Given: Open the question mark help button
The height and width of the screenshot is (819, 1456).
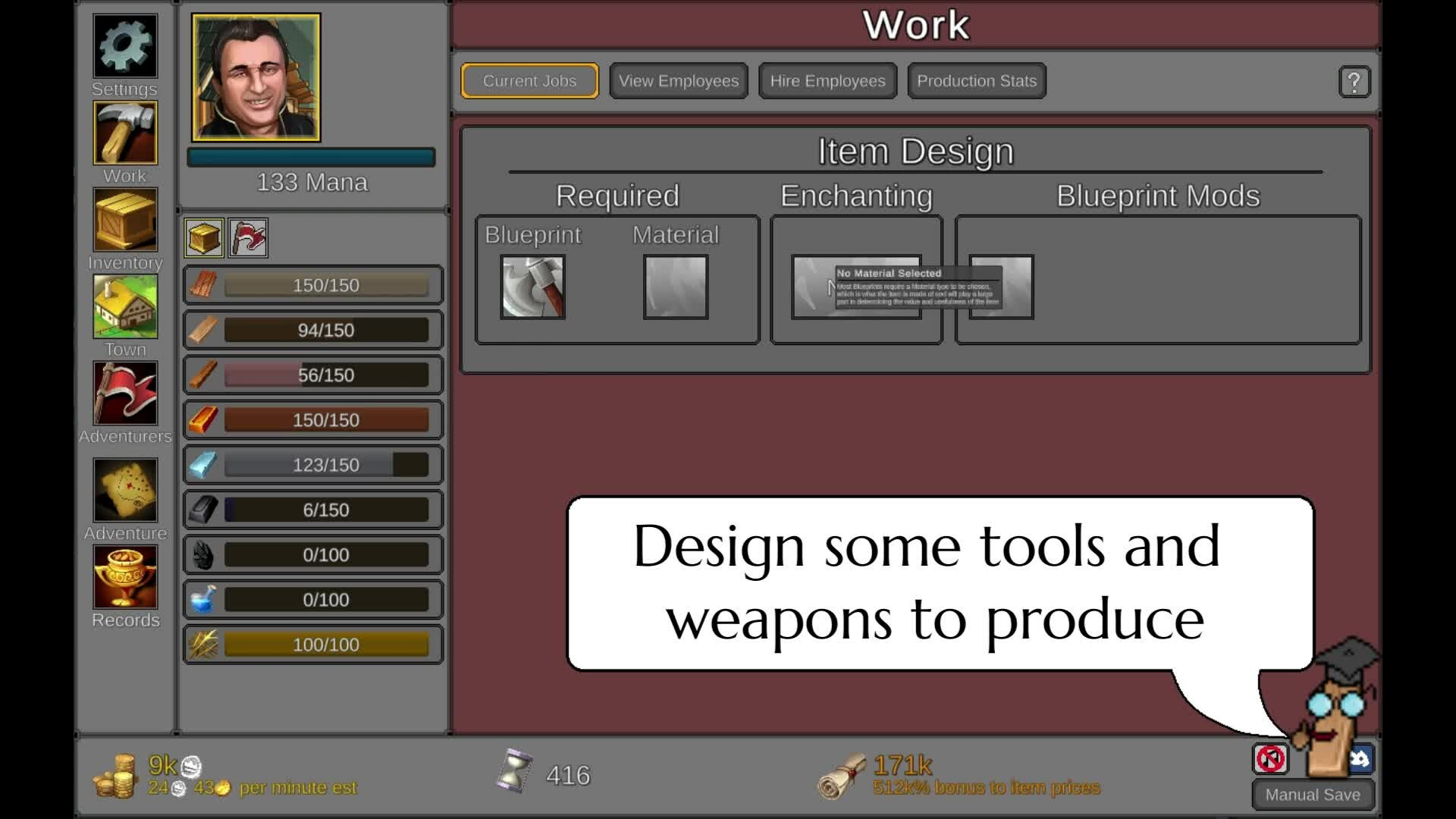Looking at the screenshot, I should pyautogui.click(x=1354, y=82).
